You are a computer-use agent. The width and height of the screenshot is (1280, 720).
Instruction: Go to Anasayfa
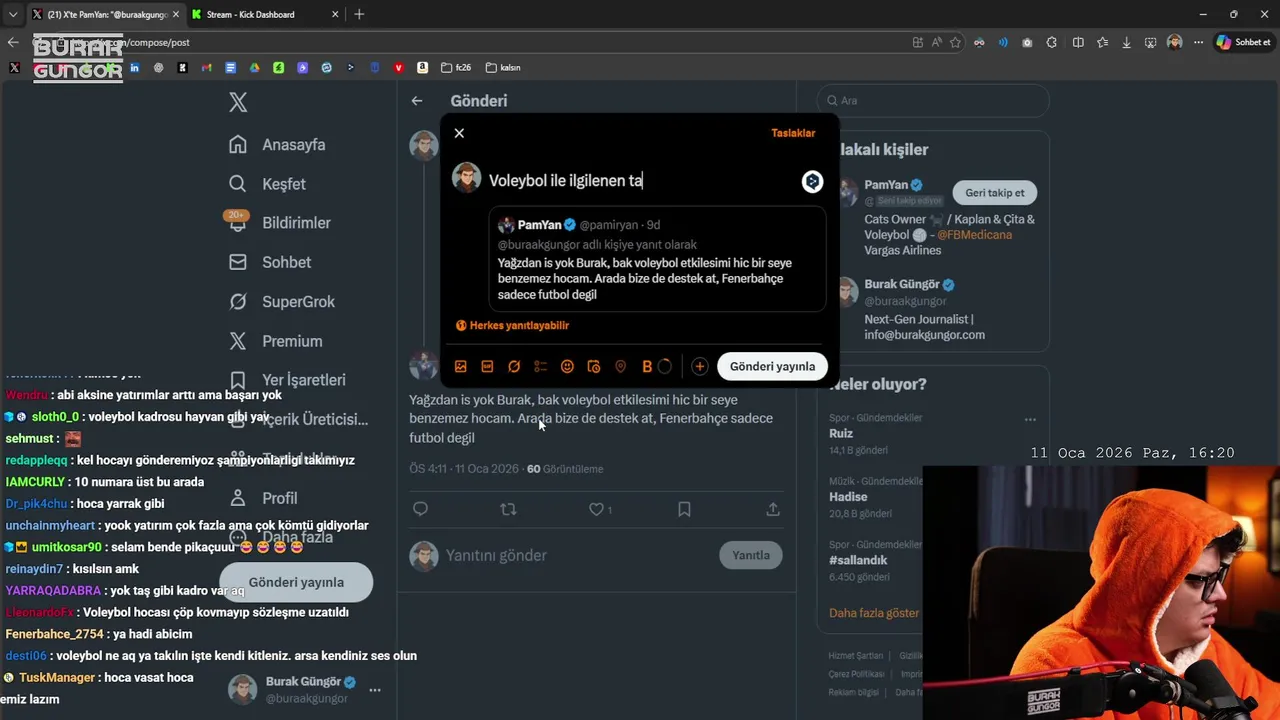[277, 144]
